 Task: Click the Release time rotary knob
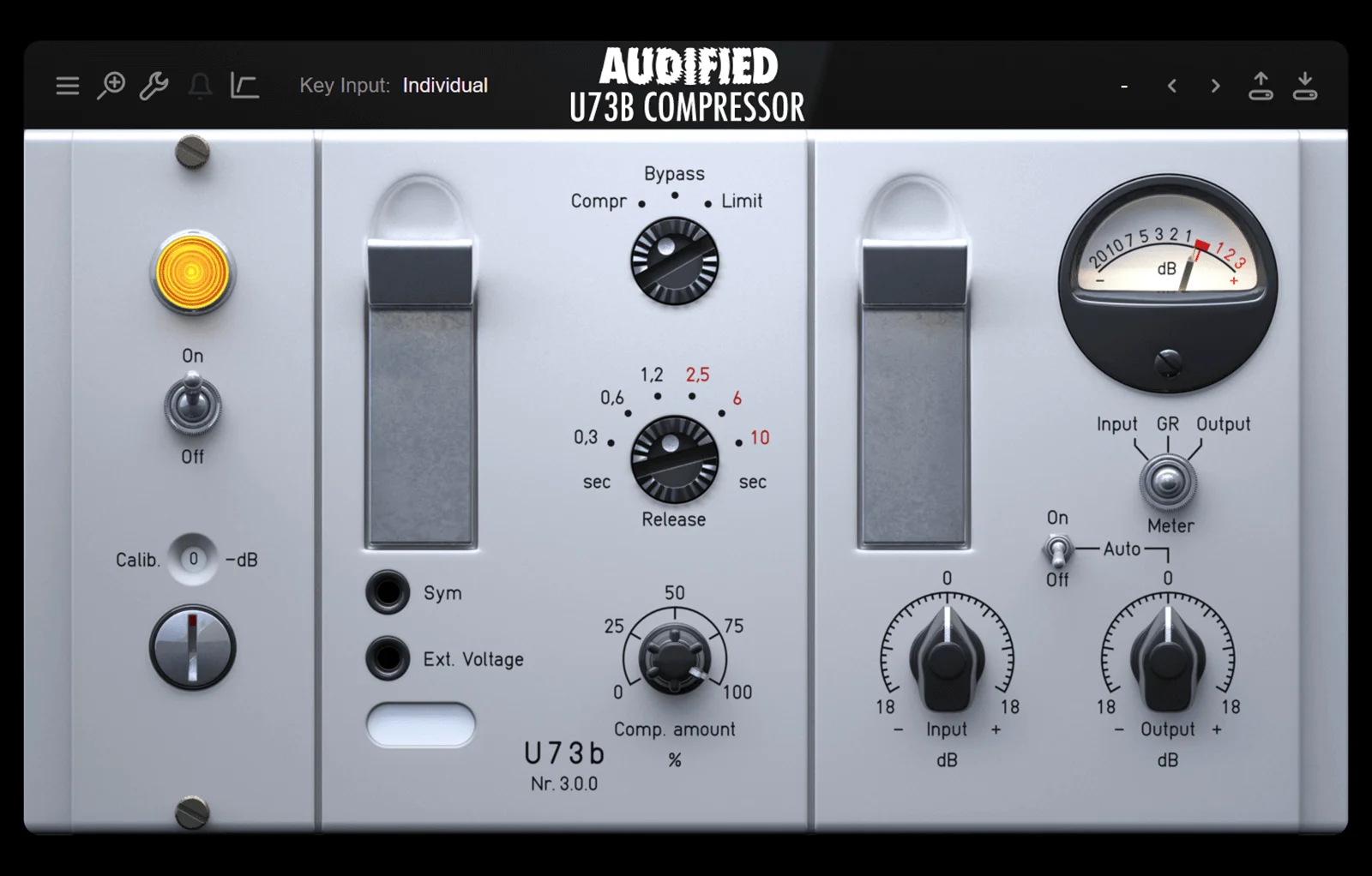click(675, 459)
